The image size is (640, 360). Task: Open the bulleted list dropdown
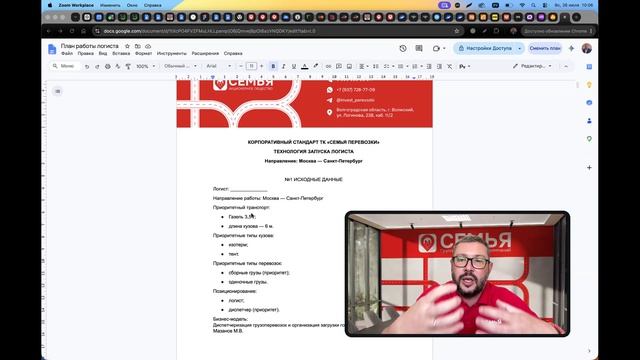coord(402,66)
